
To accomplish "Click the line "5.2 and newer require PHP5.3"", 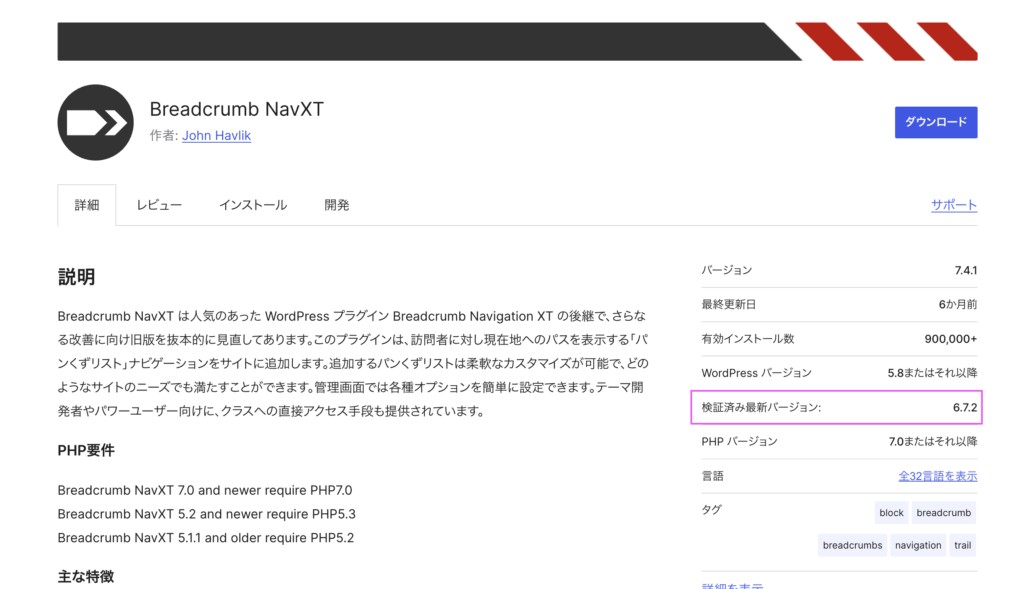I will (x=206, y=514).
